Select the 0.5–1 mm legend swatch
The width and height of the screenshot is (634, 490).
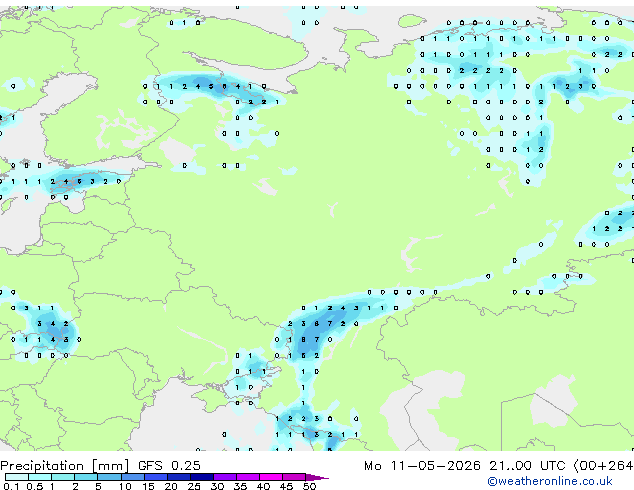click(40, 477)
